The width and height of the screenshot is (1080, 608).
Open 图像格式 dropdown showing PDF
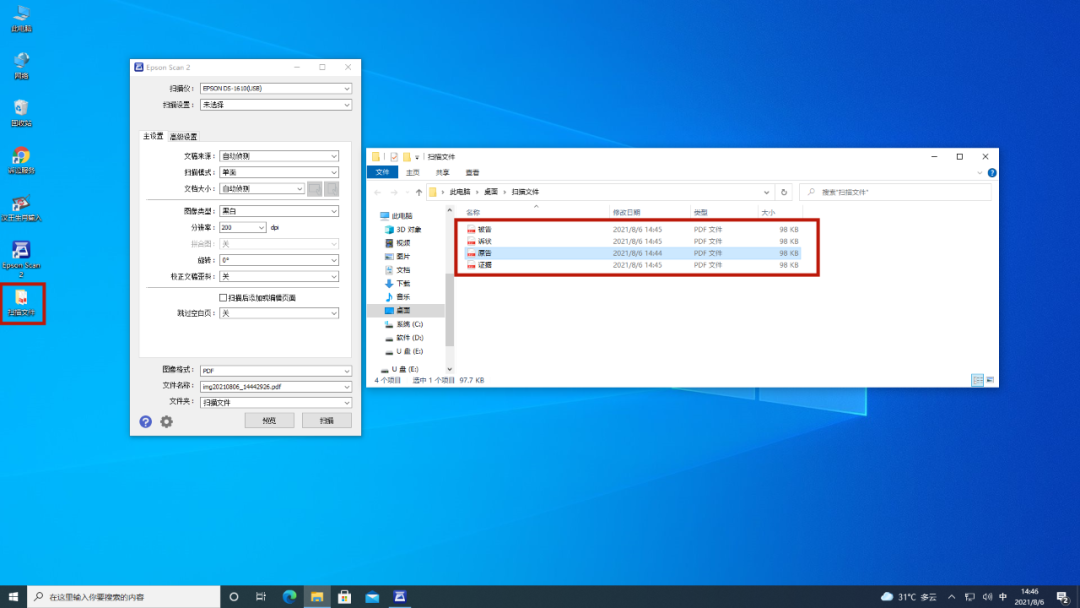point(276,370)
